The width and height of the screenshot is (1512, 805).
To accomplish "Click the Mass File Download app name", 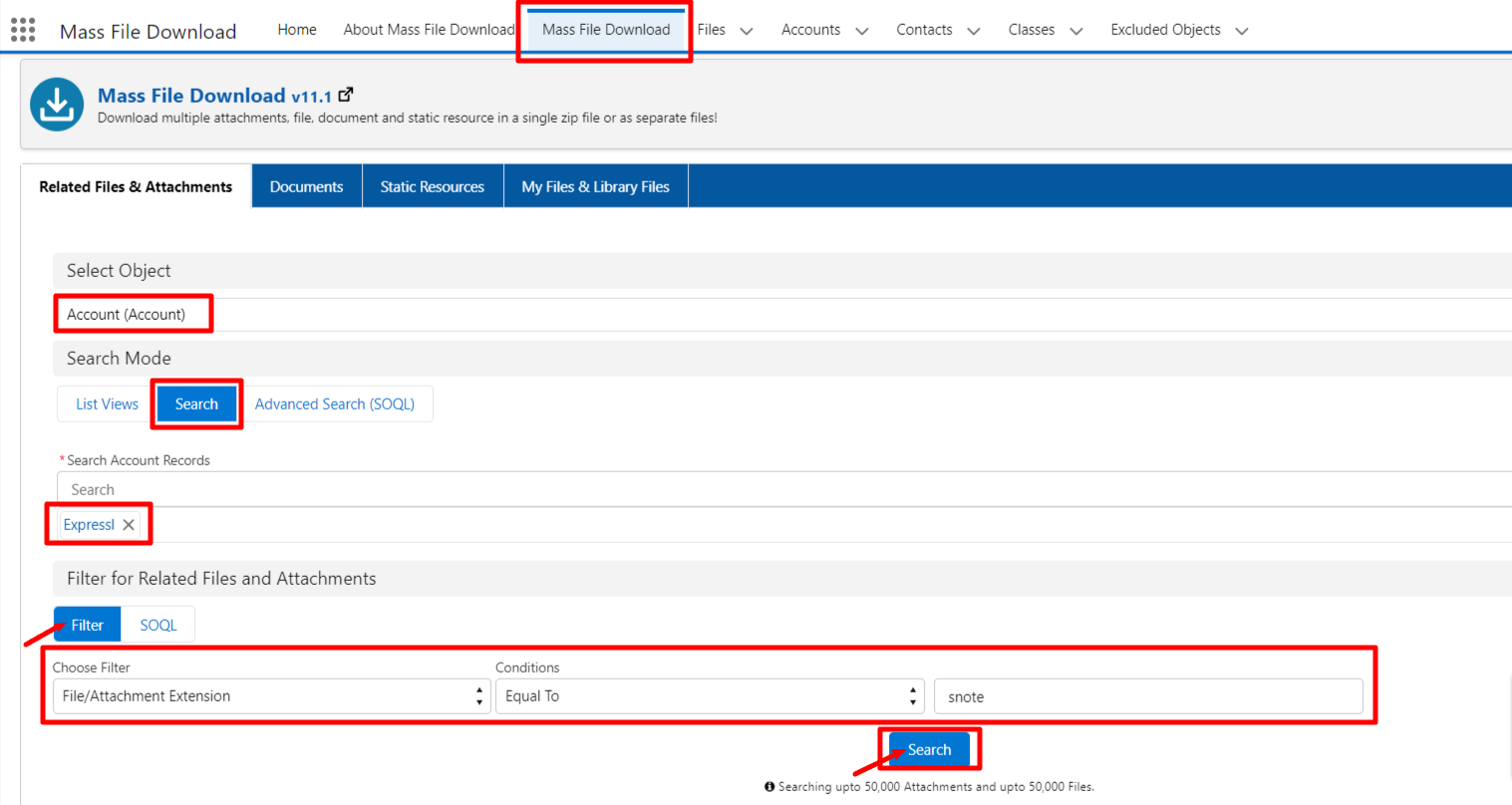I will click(x=149, y=32).
